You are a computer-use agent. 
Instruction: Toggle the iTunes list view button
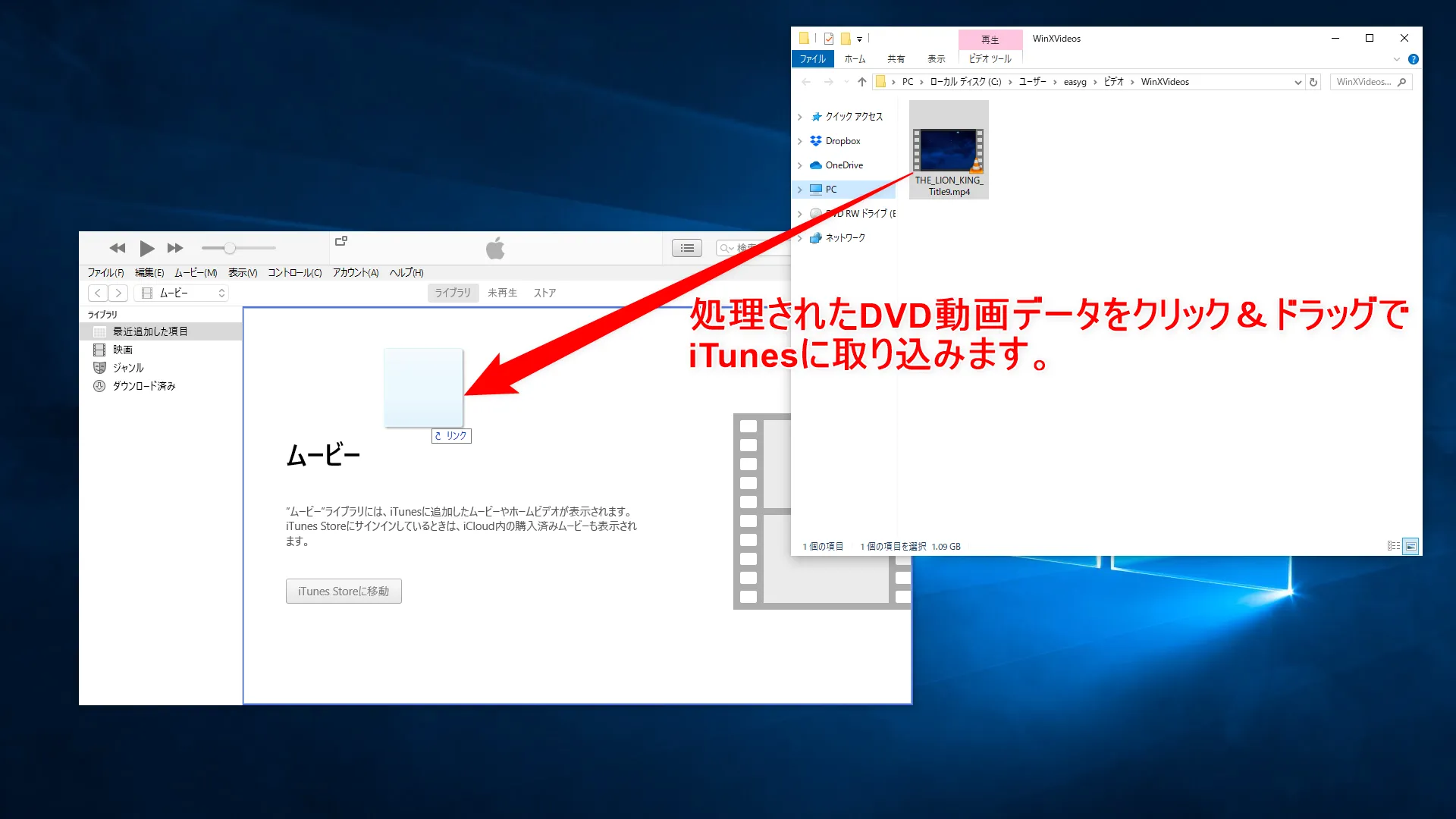(x=687, y=248)
